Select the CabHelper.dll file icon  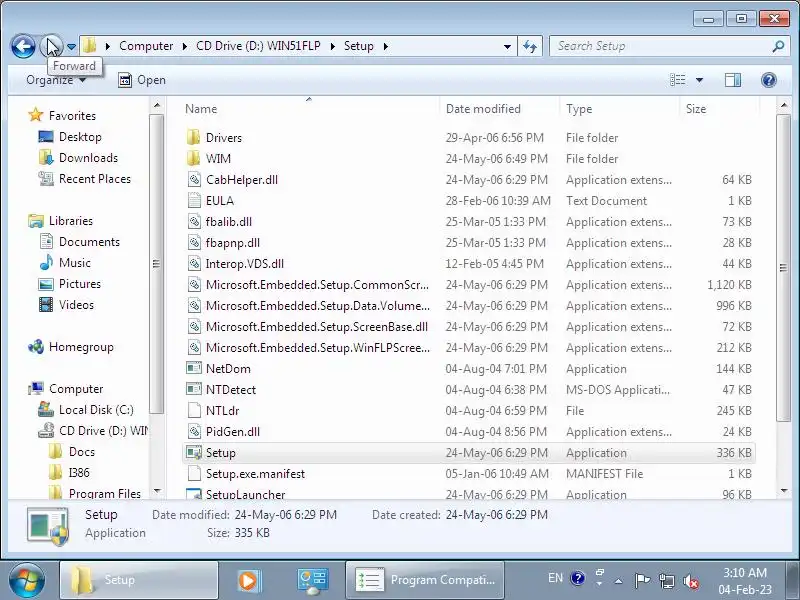tap(194, 180)
